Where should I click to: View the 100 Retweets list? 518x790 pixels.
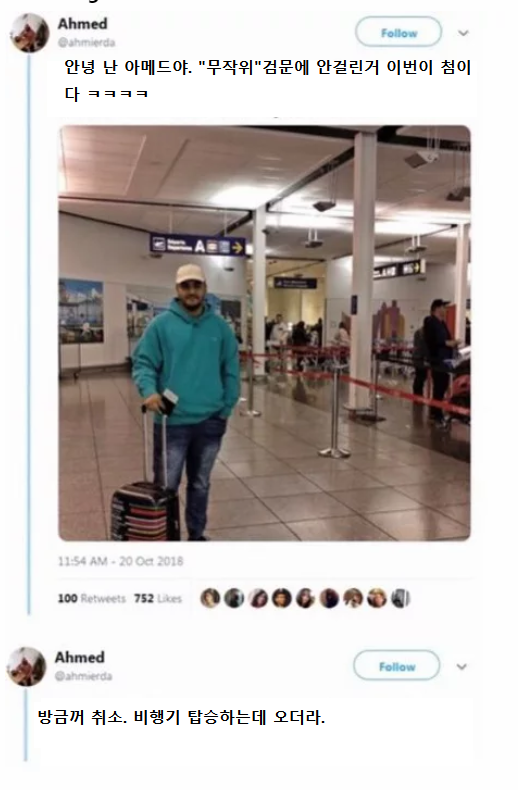92,599
